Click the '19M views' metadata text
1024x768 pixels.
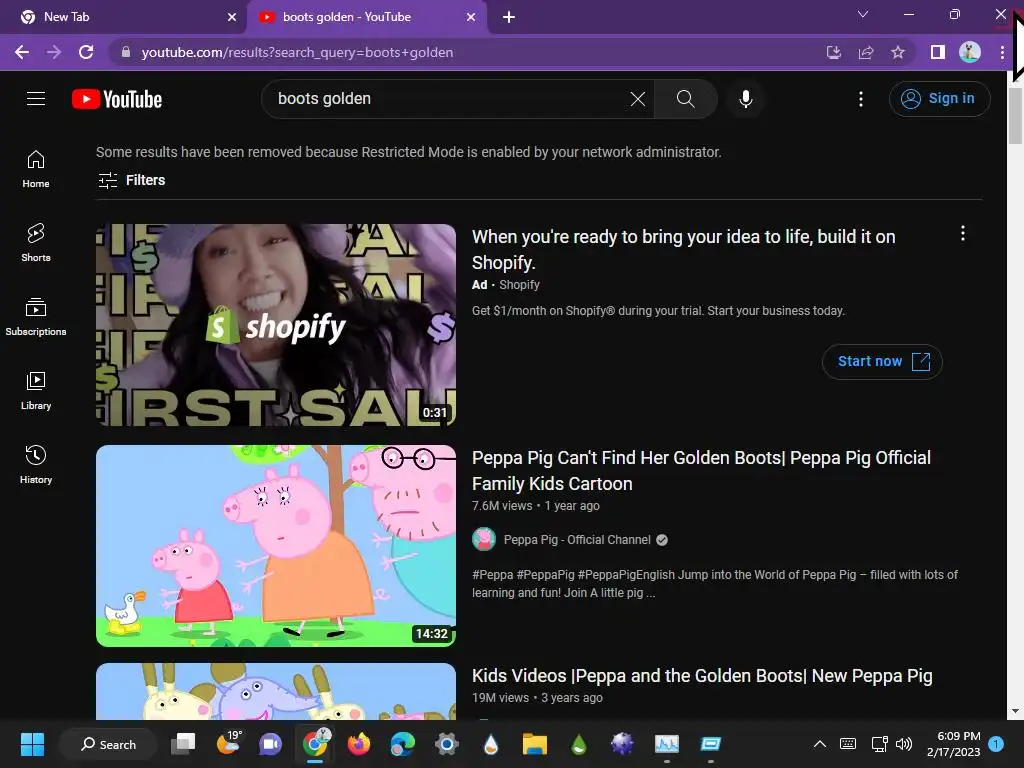[500, 697]
